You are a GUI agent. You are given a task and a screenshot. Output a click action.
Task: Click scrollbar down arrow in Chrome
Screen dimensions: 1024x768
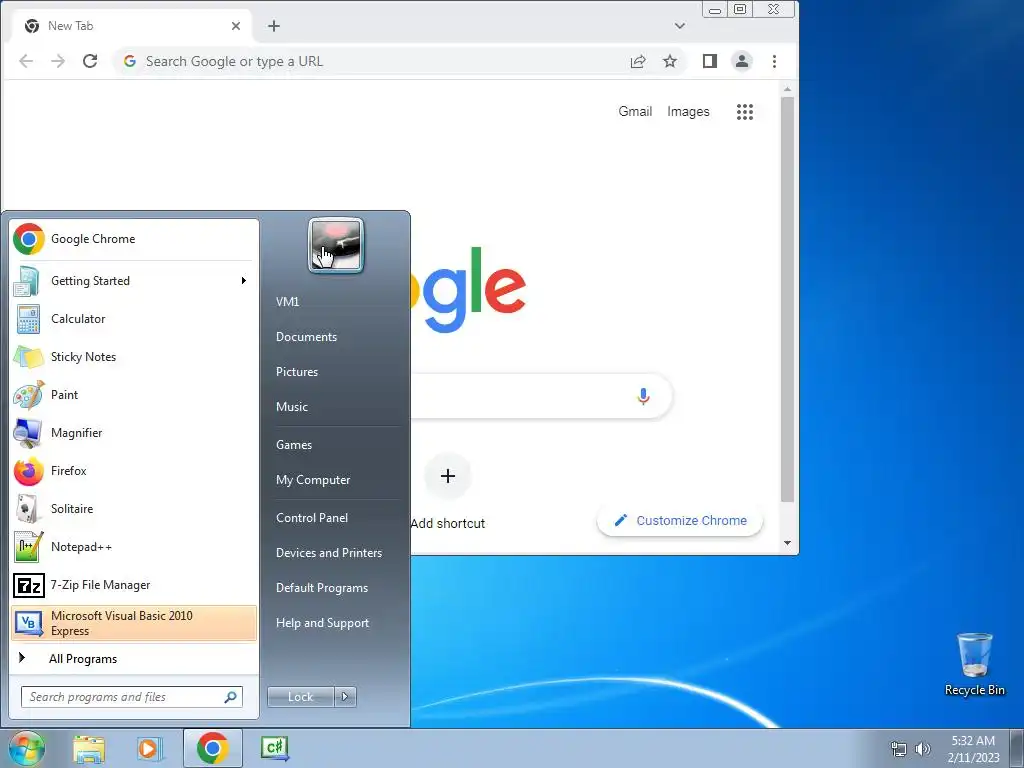(788, 543)
